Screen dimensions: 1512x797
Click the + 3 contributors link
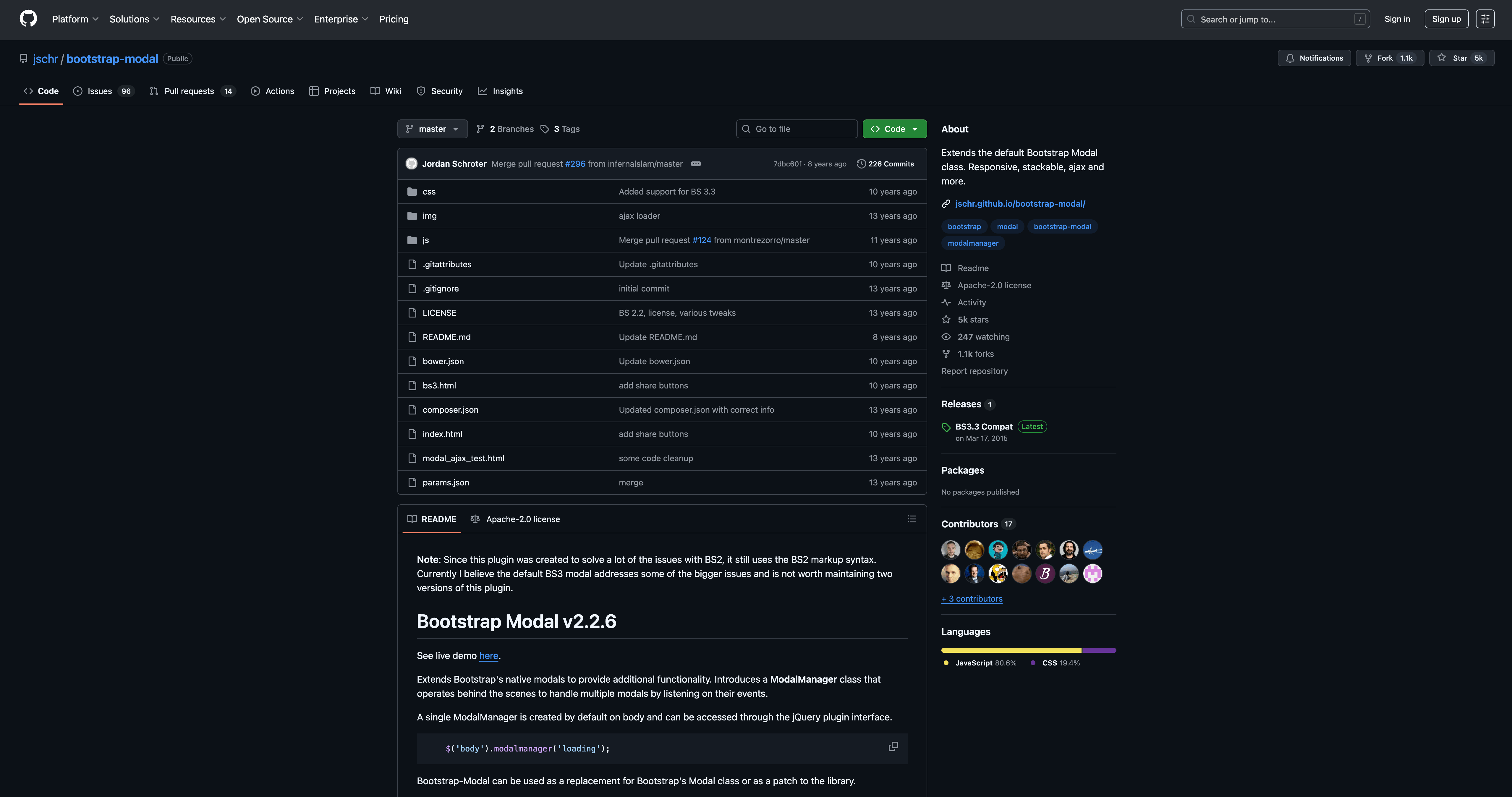tap(972, 599)
